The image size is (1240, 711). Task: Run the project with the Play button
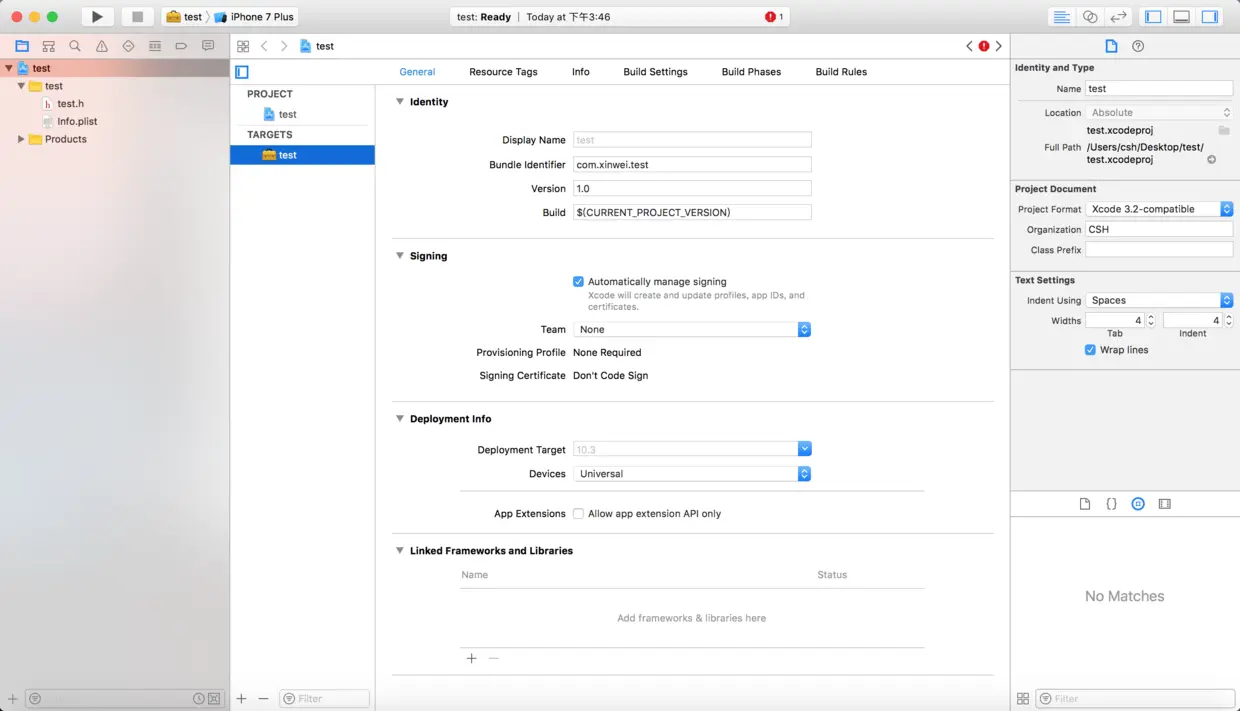click(x=97, y=17)
